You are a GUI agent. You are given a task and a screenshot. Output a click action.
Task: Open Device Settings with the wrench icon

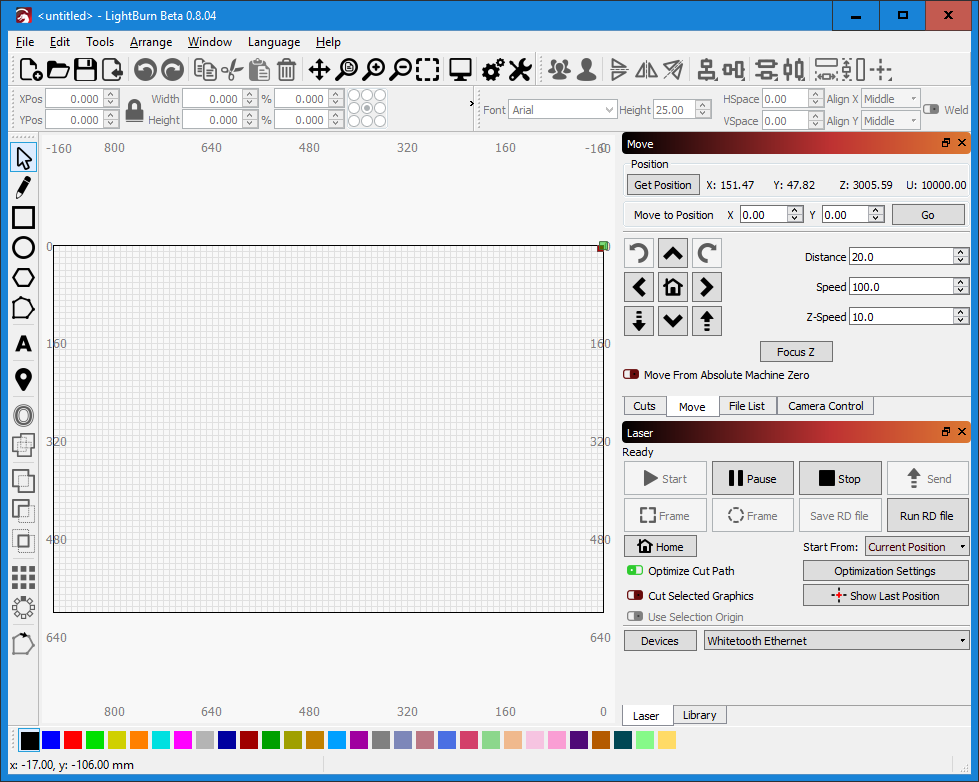520,70
